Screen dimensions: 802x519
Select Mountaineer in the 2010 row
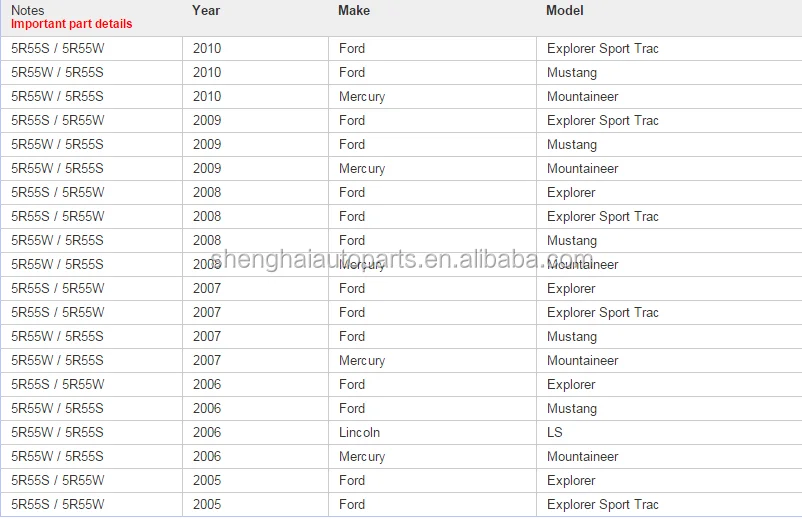(x=583, y=96)
